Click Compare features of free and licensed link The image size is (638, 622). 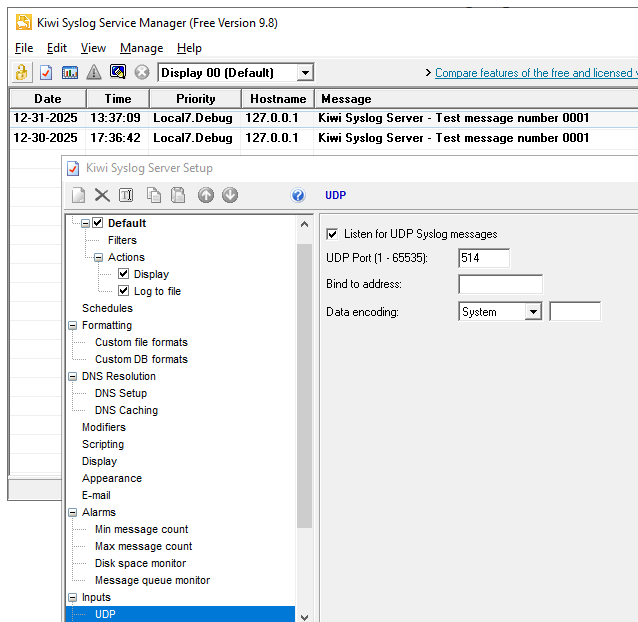point(535,73)
